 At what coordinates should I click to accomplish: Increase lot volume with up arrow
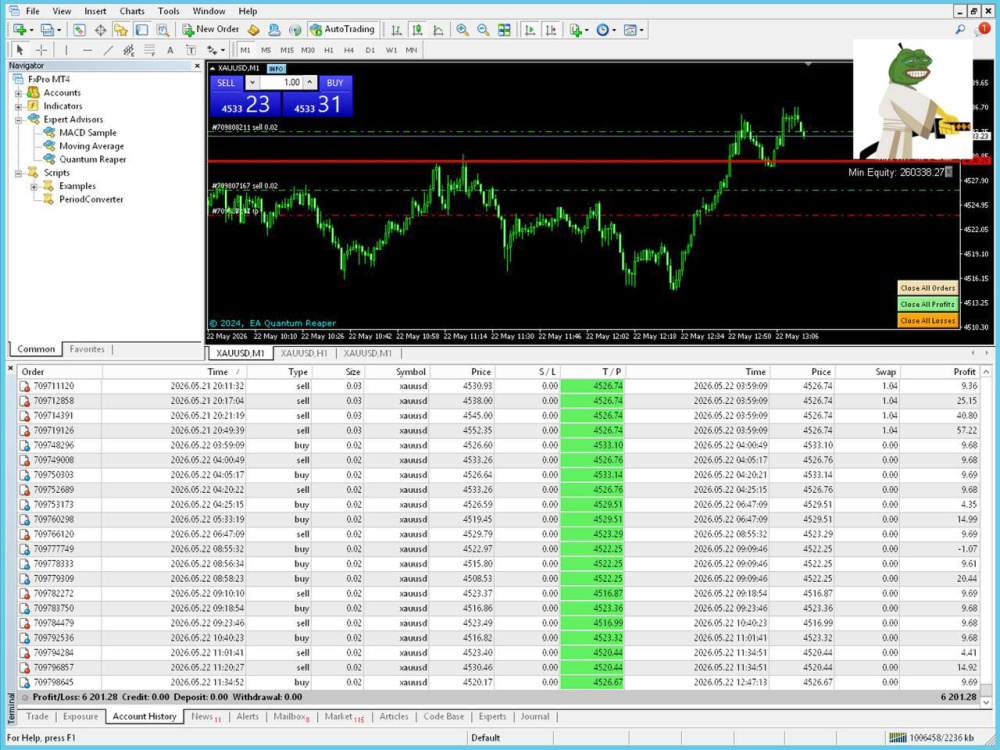tap(310, 82)
